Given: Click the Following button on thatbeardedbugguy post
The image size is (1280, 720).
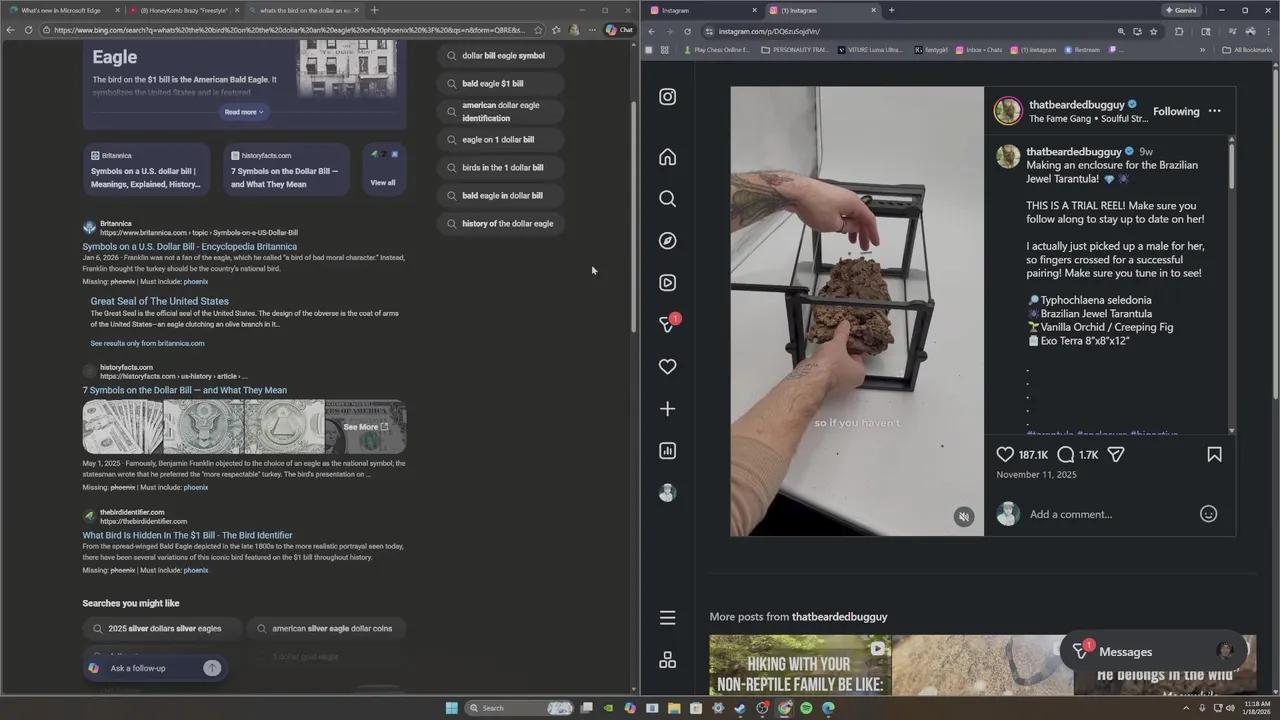Looking at the screenshot, I should 1176,111.
